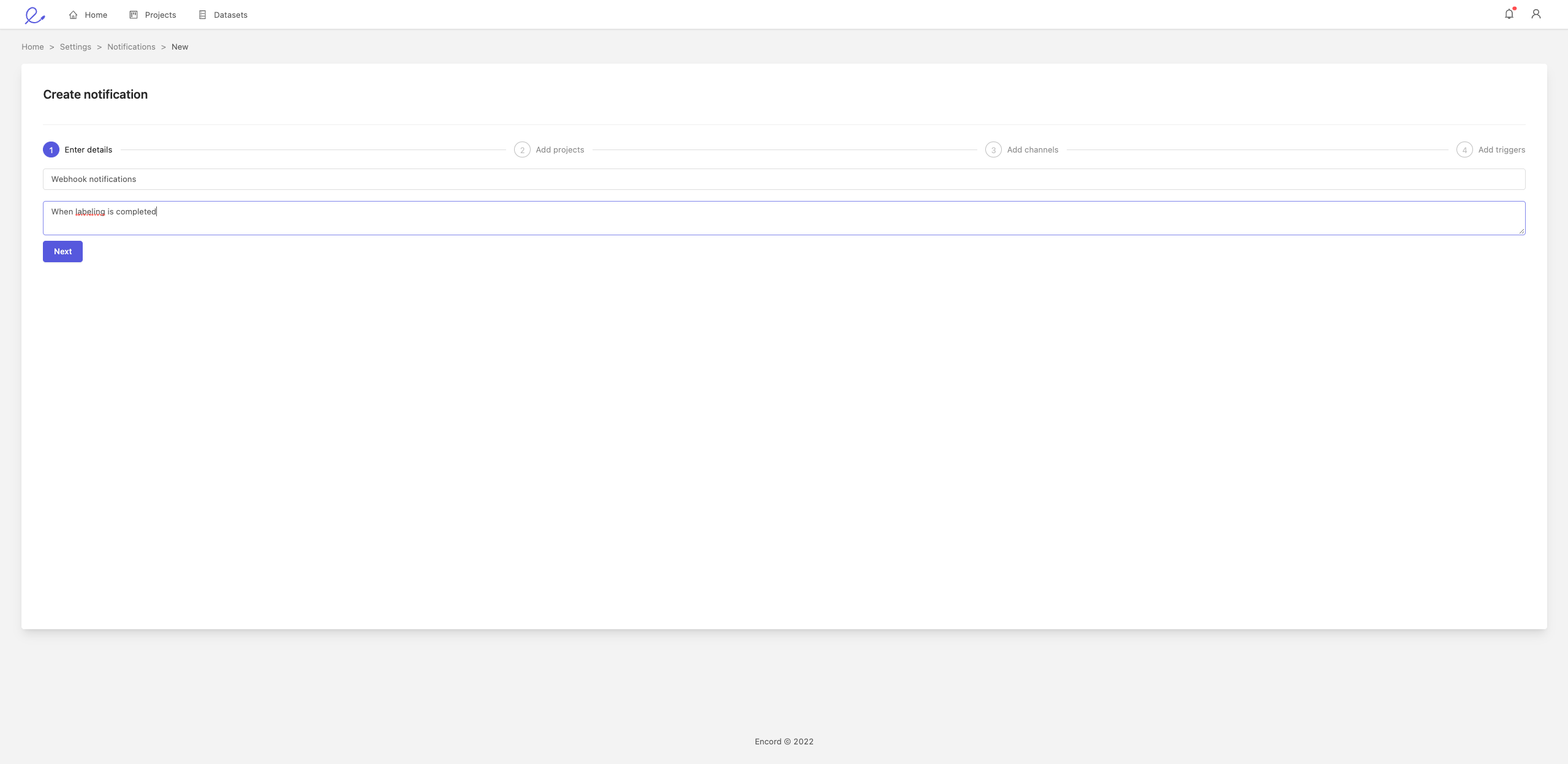Click the Add projects step label

[560, 150]
